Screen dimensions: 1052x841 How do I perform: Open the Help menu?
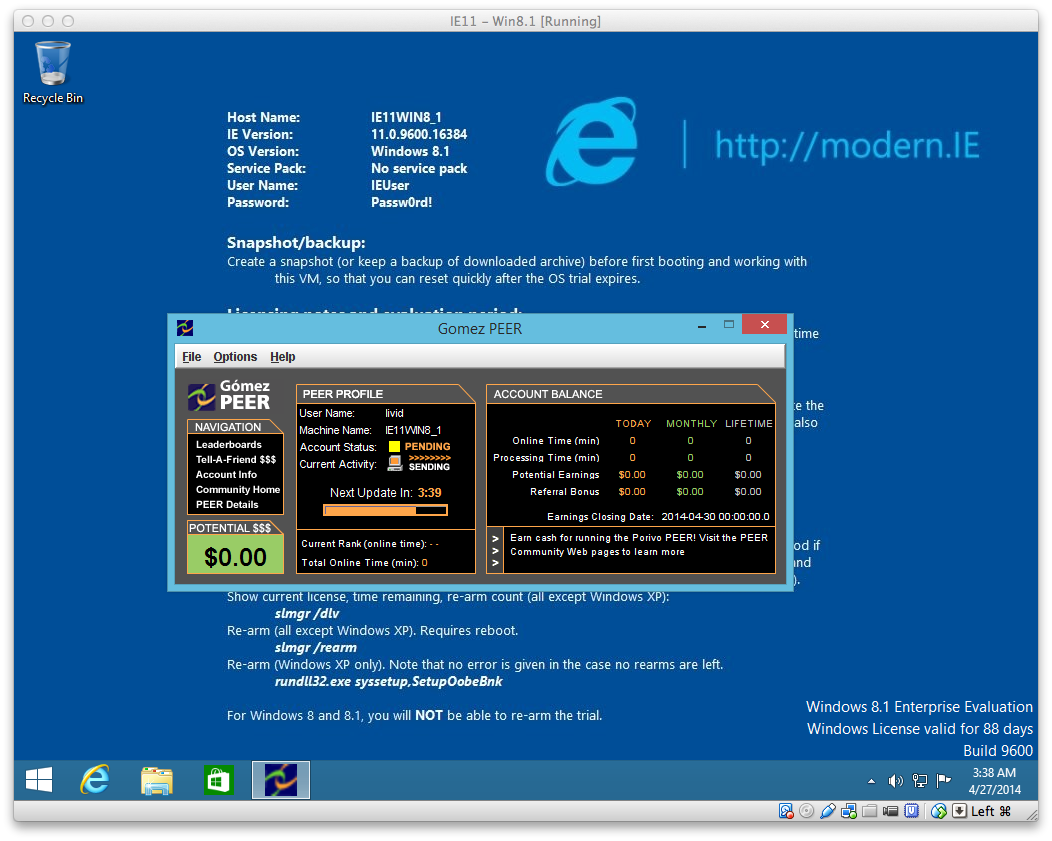[x=283, y=357]
